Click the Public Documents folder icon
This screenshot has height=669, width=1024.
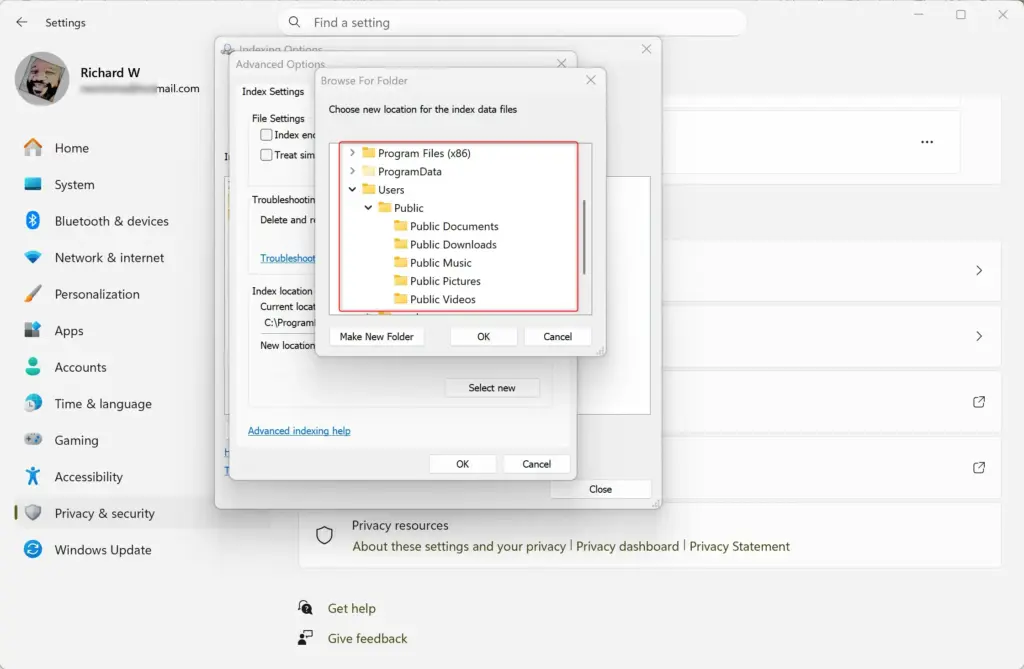[x=401, y=226]
